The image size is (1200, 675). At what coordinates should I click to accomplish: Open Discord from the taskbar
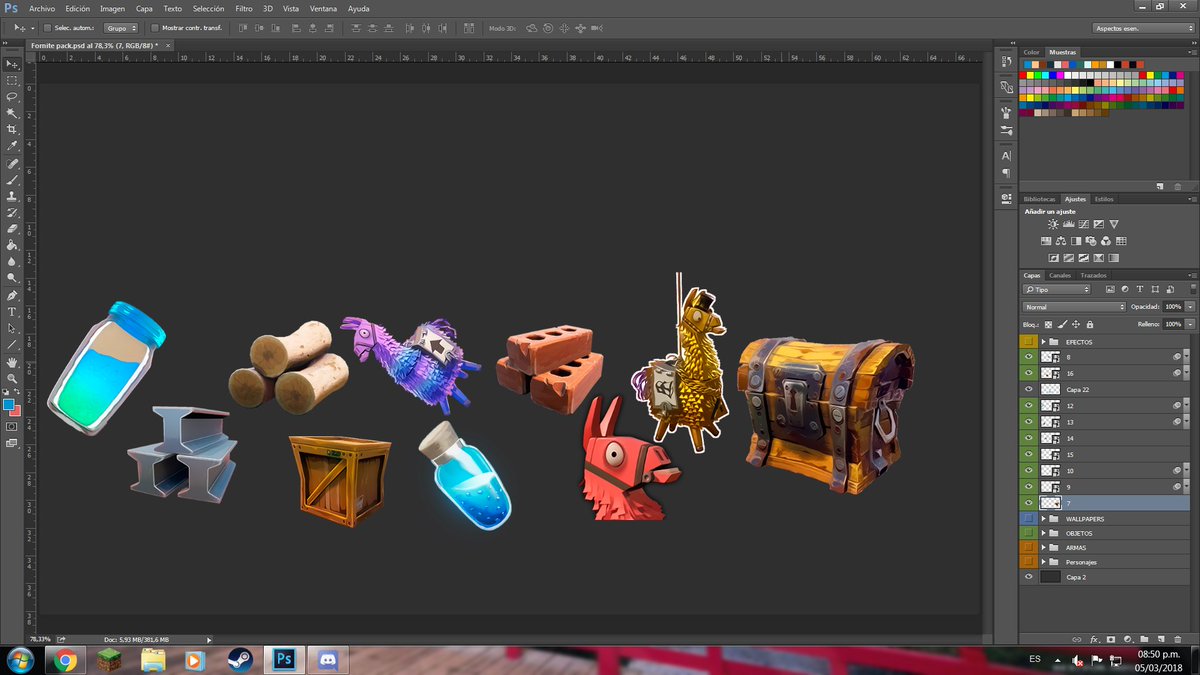(x=326, y=660)
